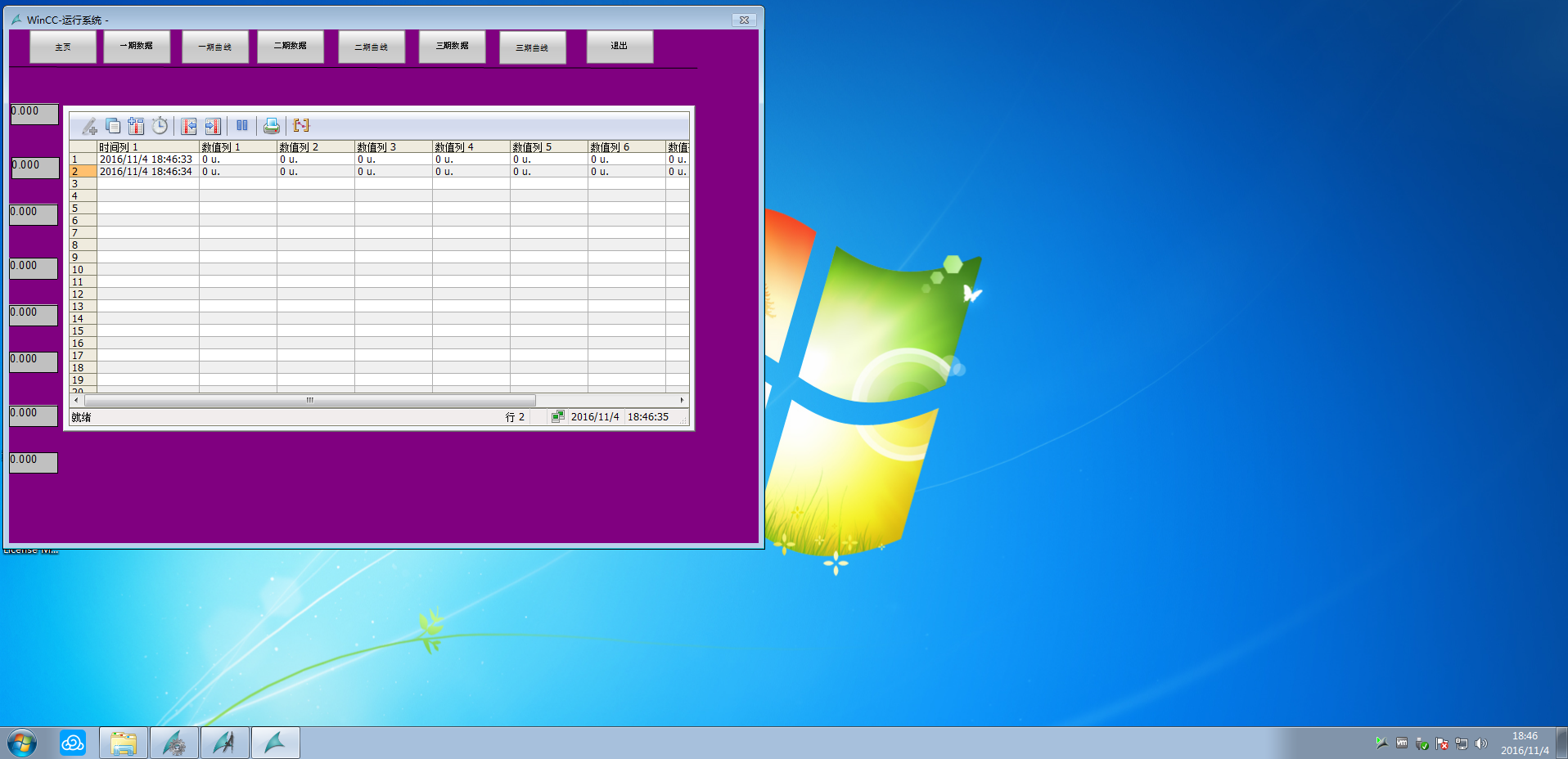Screen dimensions: 1568x759
Task: Open the 三期数据 page
Action: coord(453,47)
